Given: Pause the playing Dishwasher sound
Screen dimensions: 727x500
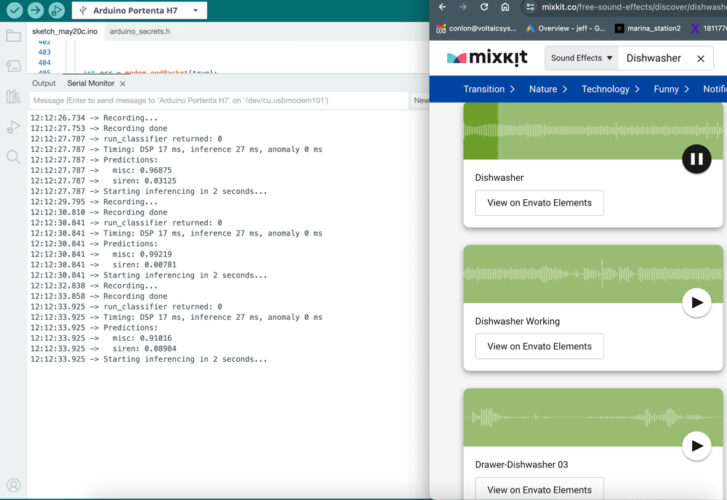Looking at the screenshot, I should [x=696, y=158].
